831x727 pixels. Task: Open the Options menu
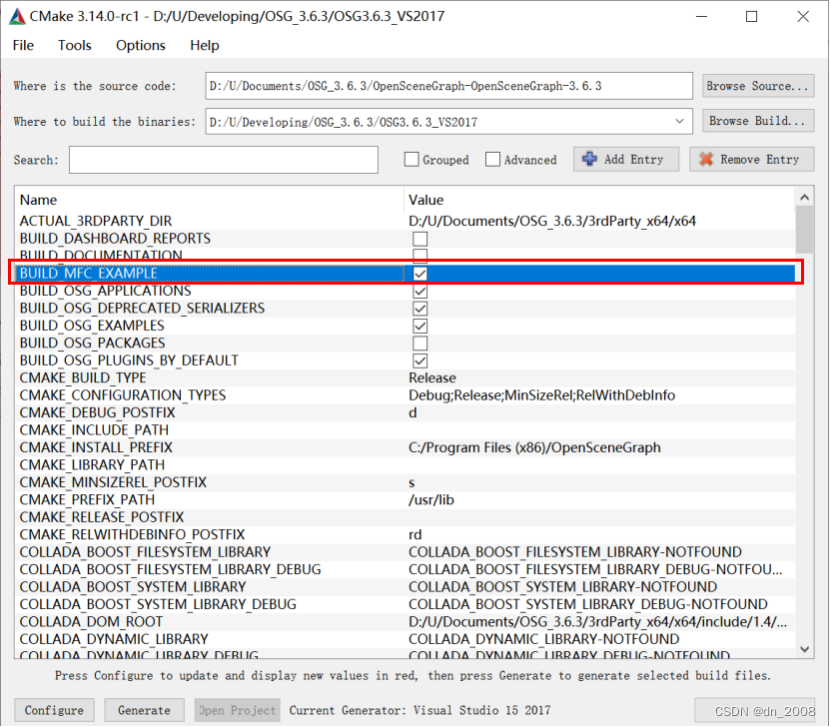tap(140, 46)
